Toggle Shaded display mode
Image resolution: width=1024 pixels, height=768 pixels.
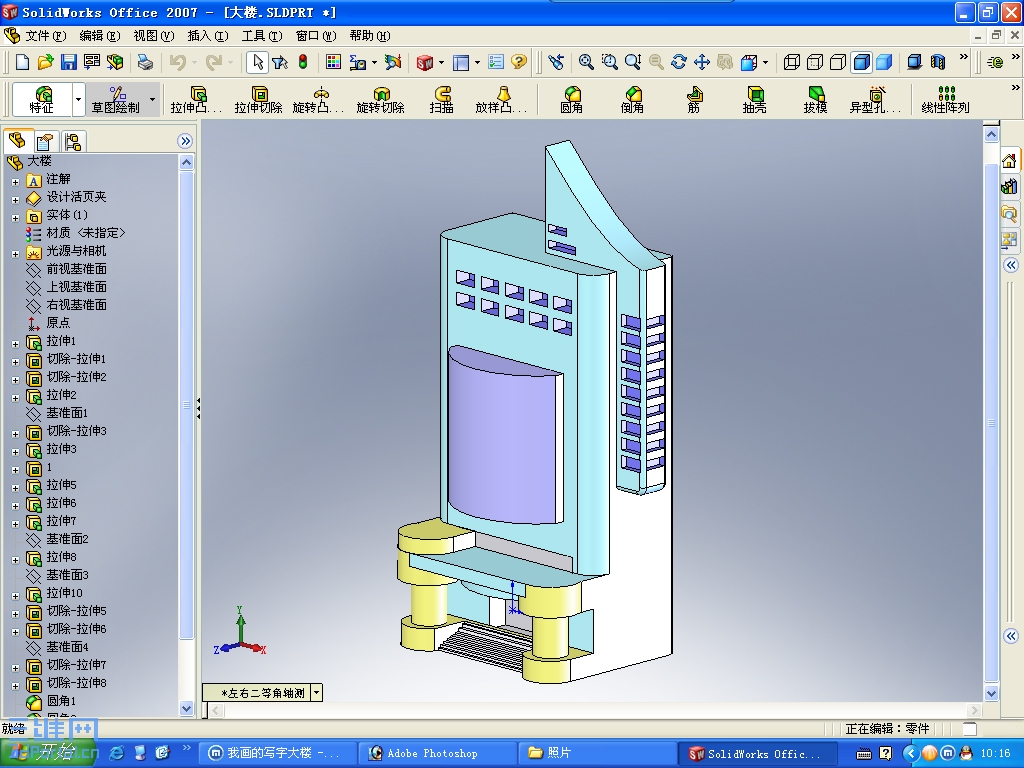coord(884,62)
